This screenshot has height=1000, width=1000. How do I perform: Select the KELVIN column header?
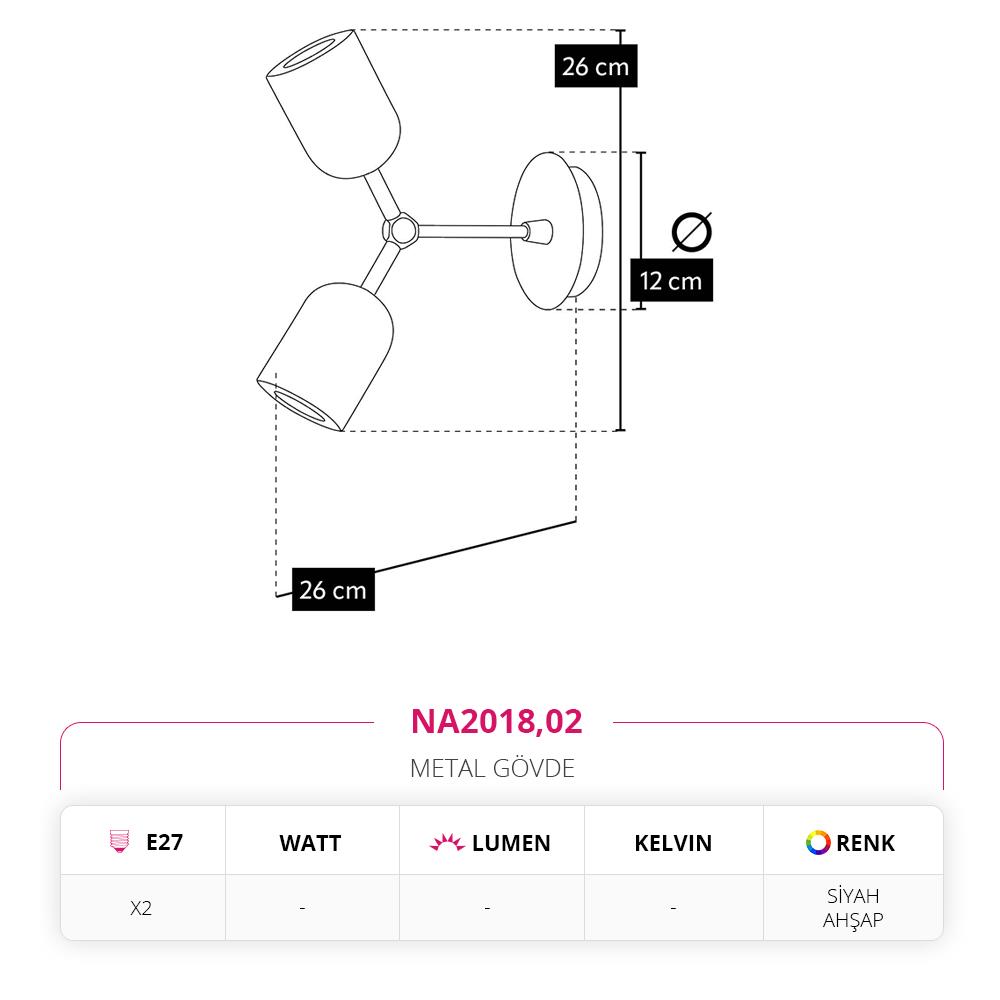click(673, 843)
